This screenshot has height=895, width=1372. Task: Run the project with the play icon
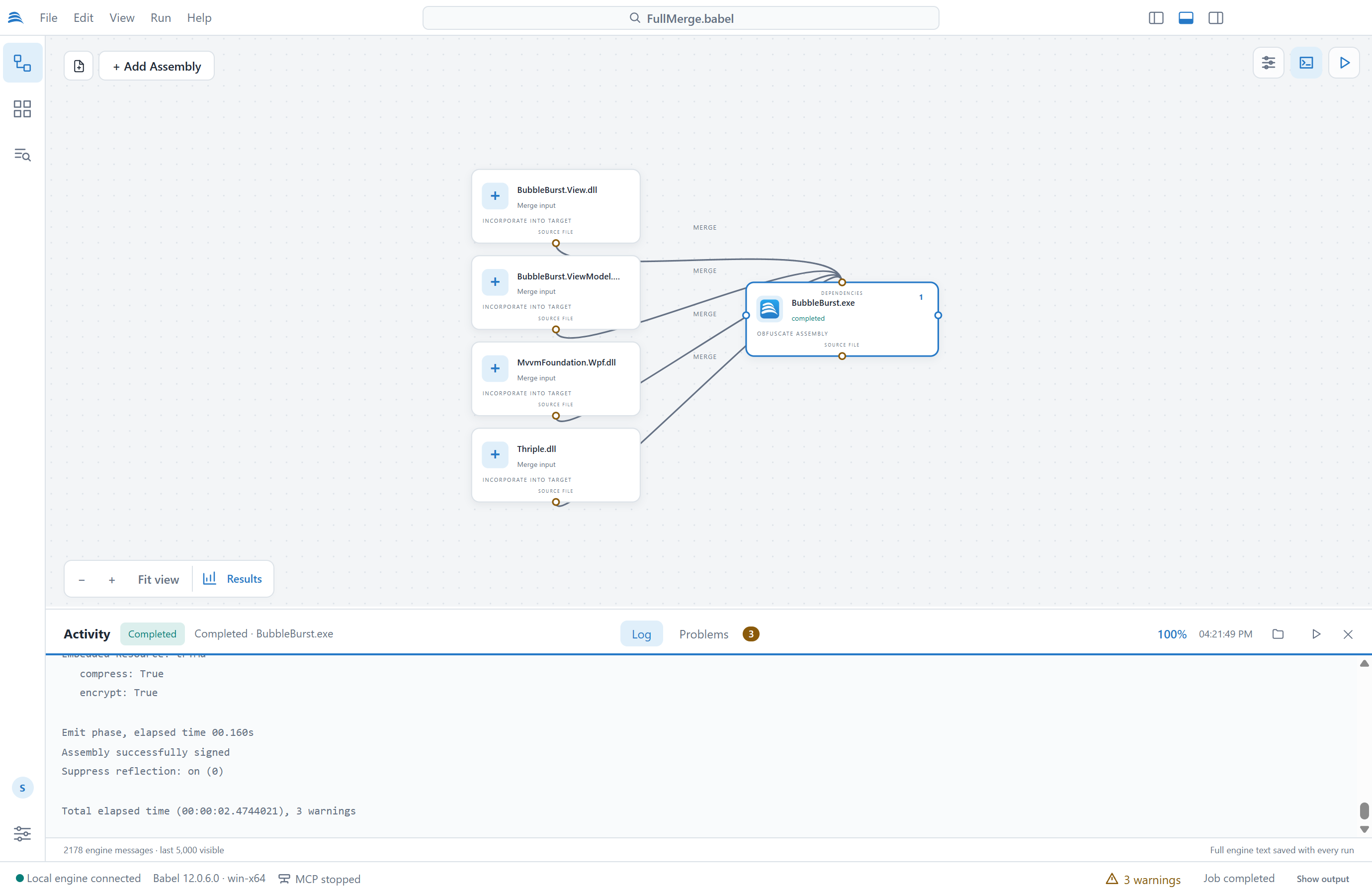pos(1344,63)
